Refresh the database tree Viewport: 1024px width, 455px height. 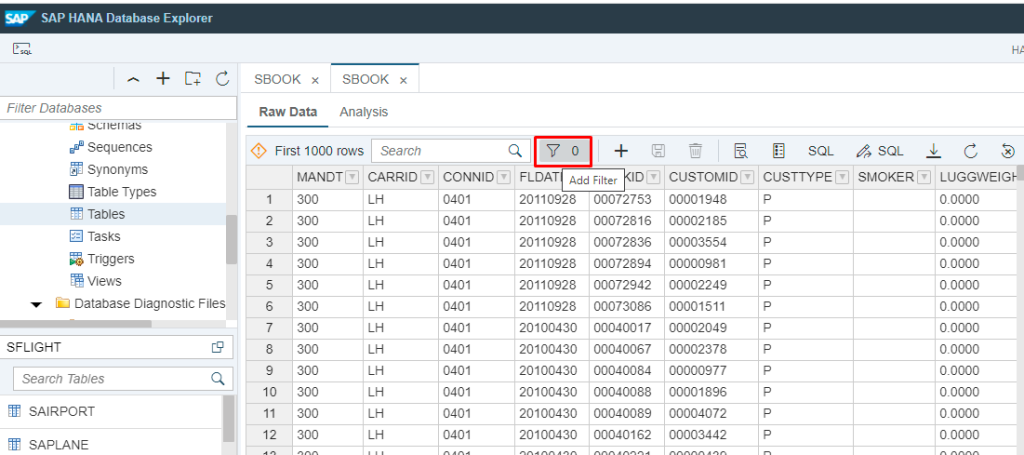[x=223, y=79]
